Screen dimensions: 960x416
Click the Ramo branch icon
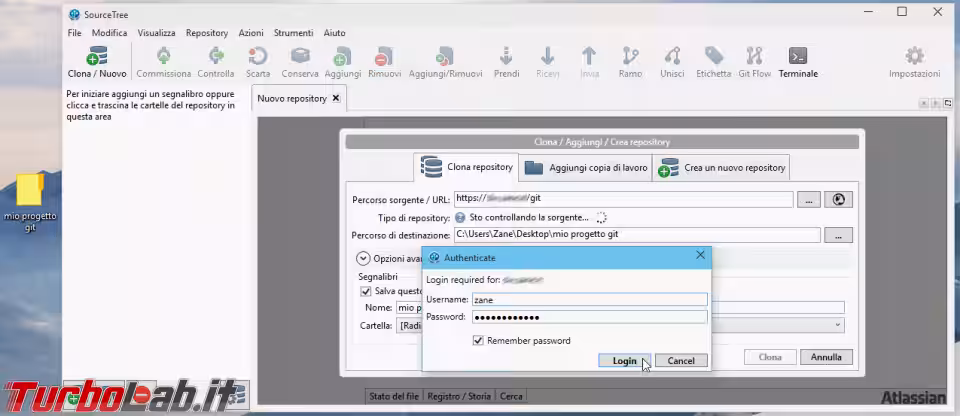point(630,58)
